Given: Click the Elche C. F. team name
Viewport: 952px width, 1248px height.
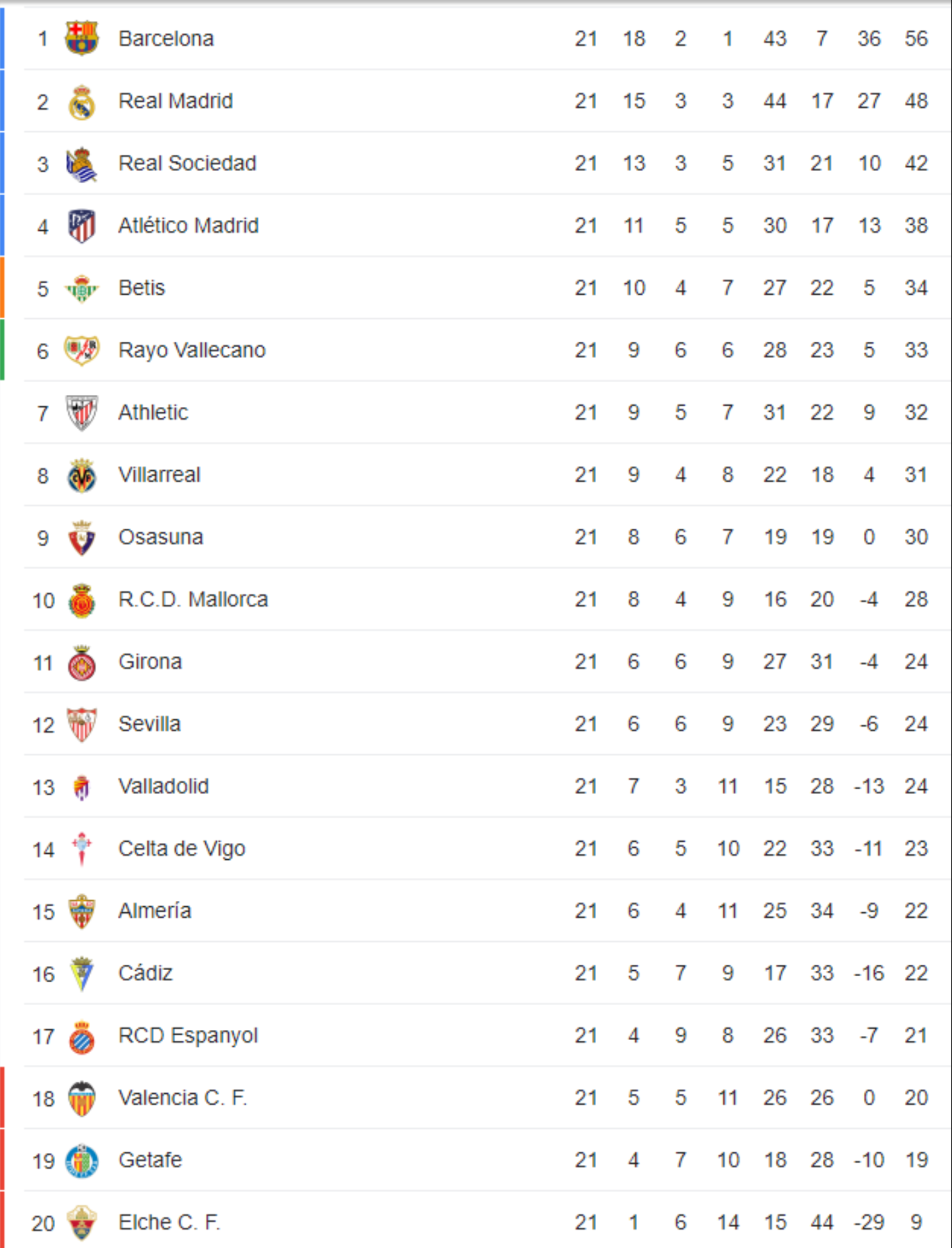Looking at the screenshot, I should coord(169,1222).
